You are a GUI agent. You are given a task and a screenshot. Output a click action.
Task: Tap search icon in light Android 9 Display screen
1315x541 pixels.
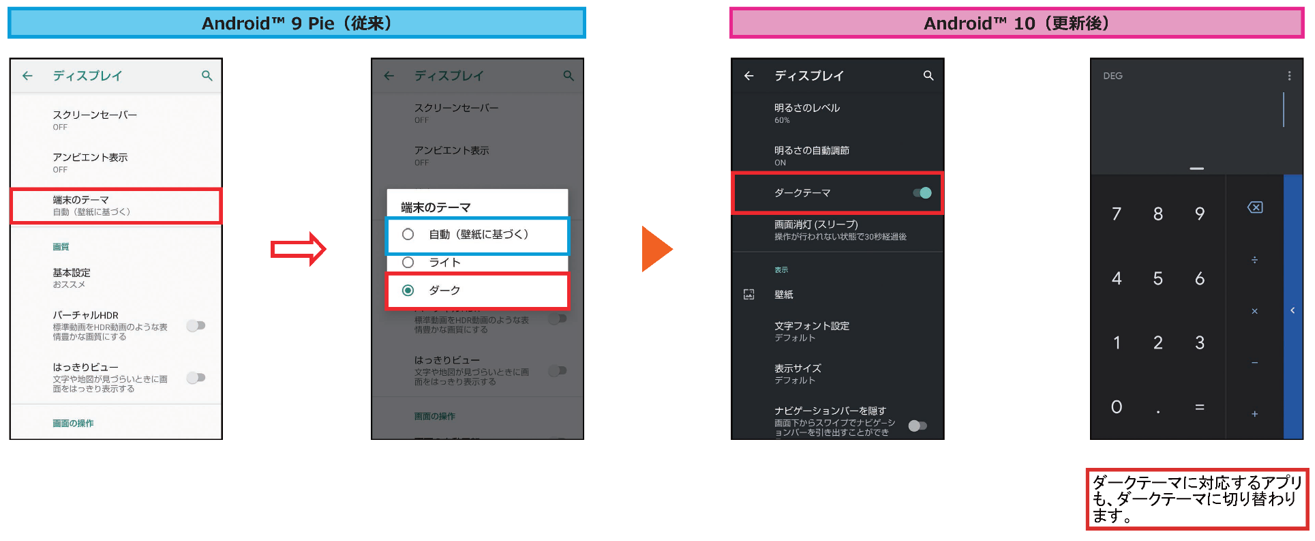click(x=207, y=76)
